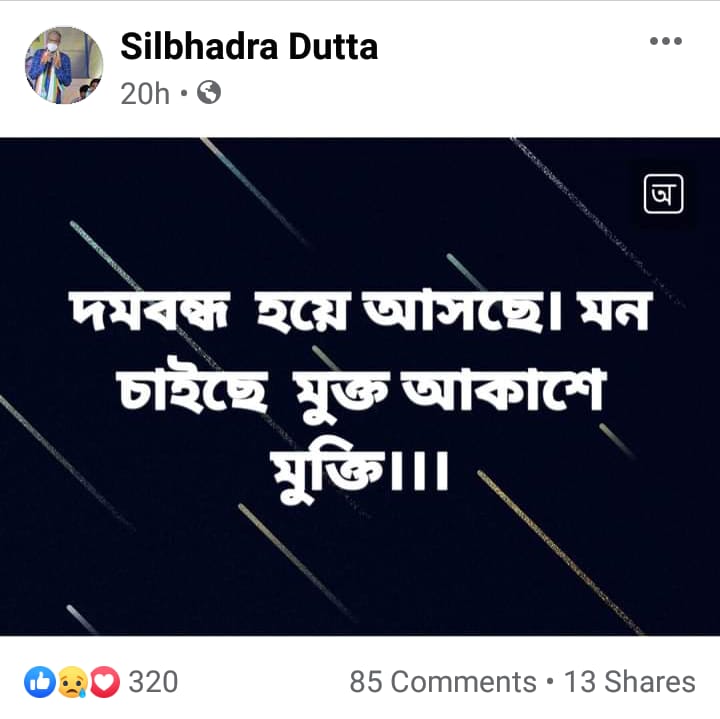
Task: Open the 85 Comments link
Action: click(x=443, y=682)
